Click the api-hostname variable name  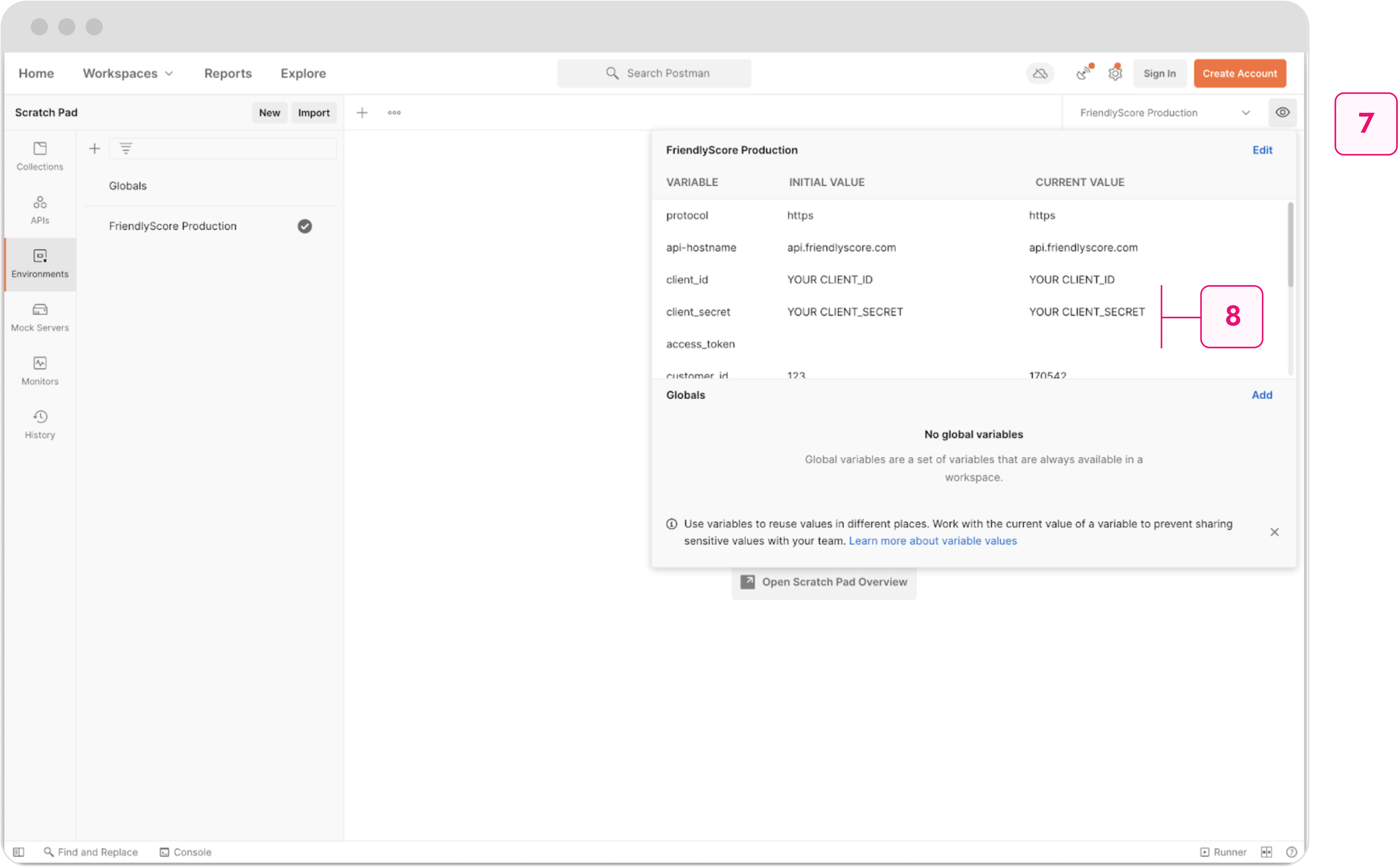pyautogui.click(x=701, y=247)
